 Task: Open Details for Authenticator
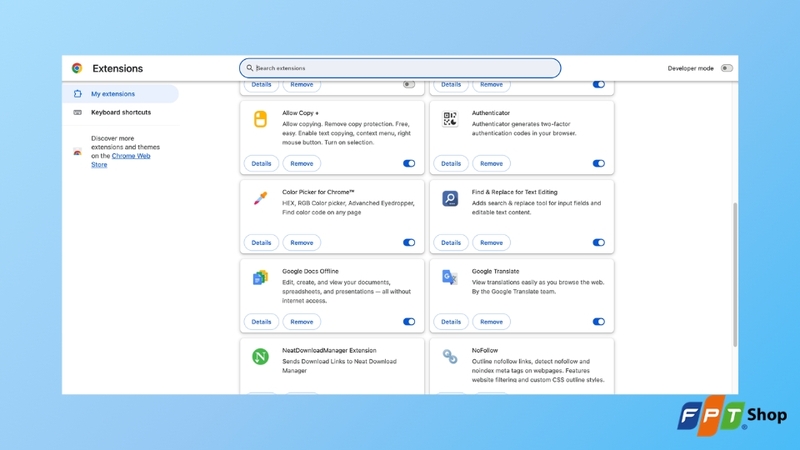(451, 163)
